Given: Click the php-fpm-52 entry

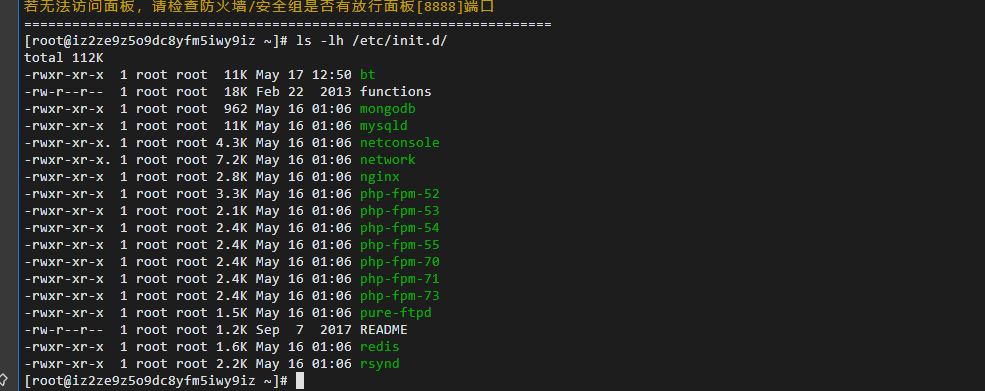Looking at the screenshot, I should coord(400,194).
